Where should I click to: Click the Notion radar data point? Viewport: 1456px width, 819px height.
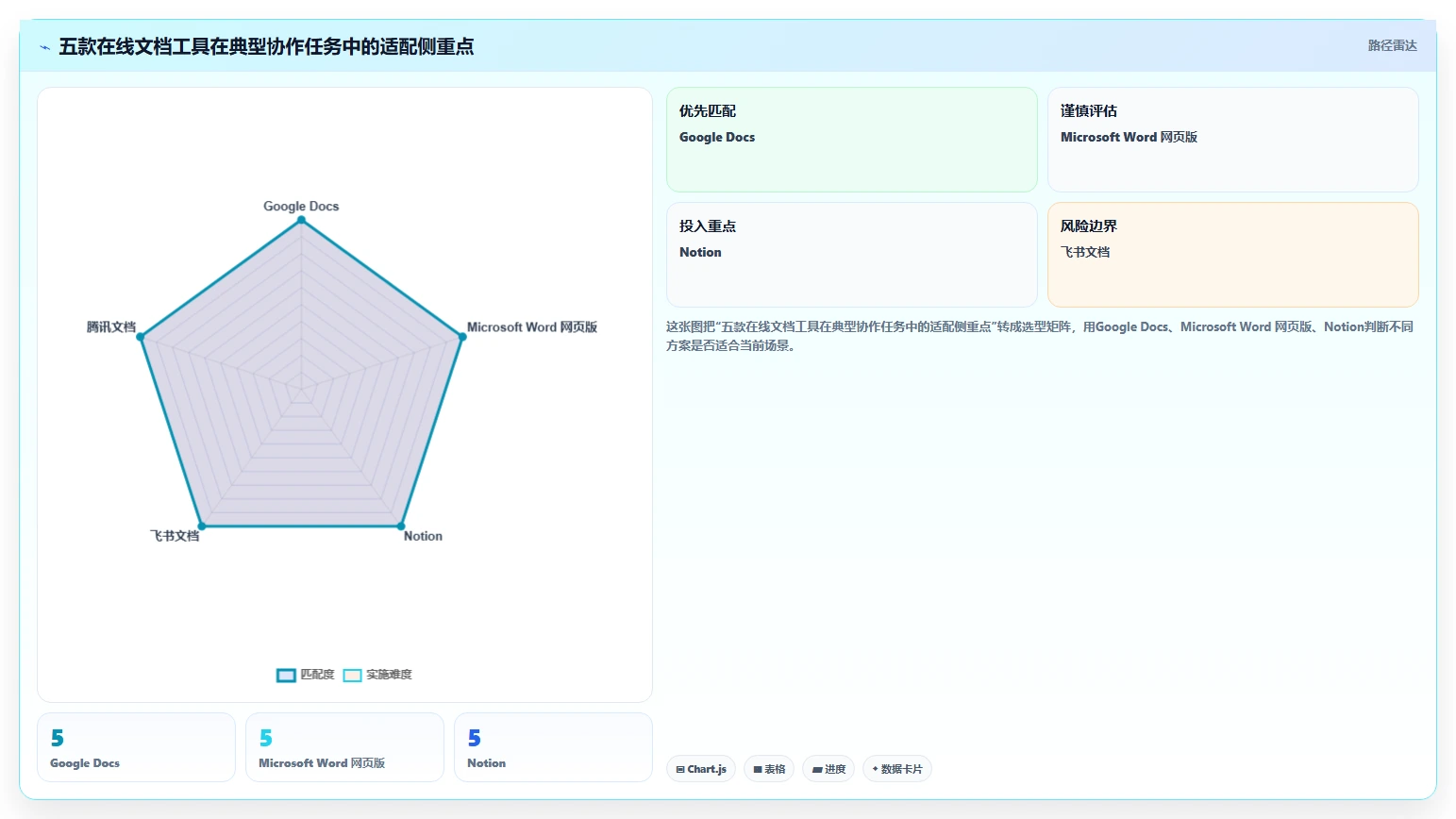pyautogui.click(x=401, y=526)
